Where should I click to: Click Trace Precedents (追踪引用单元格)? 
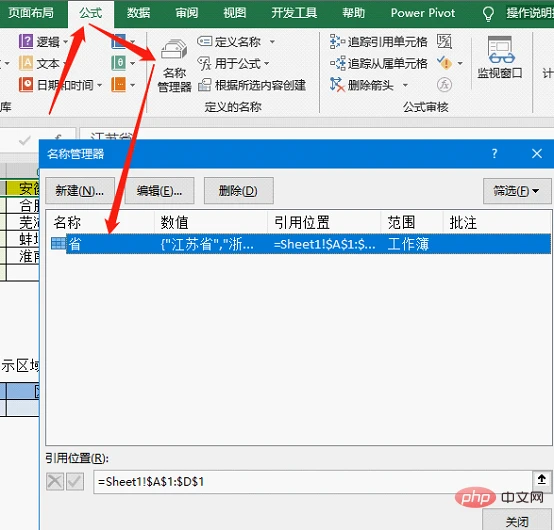pos(378,42)
